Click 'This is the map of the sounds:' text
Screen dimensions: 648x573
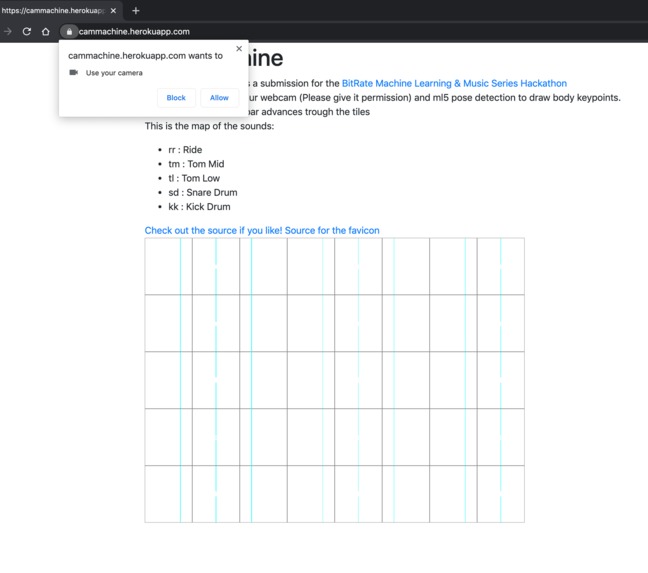click(209, 126)
